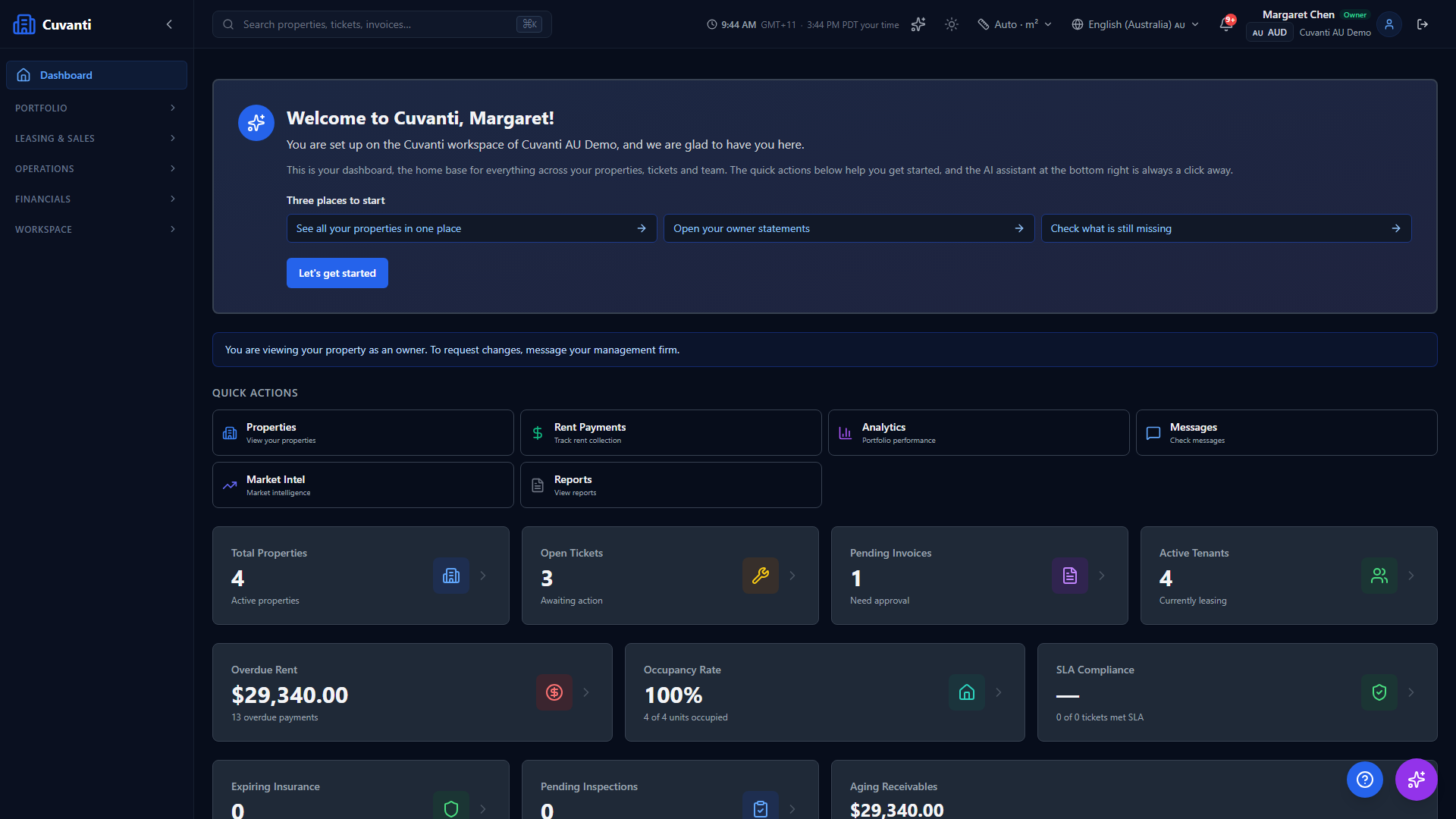Viewport: 1456px width, 819px height.
Task: Open the Messages quick action
Action: pos(1287,433)
